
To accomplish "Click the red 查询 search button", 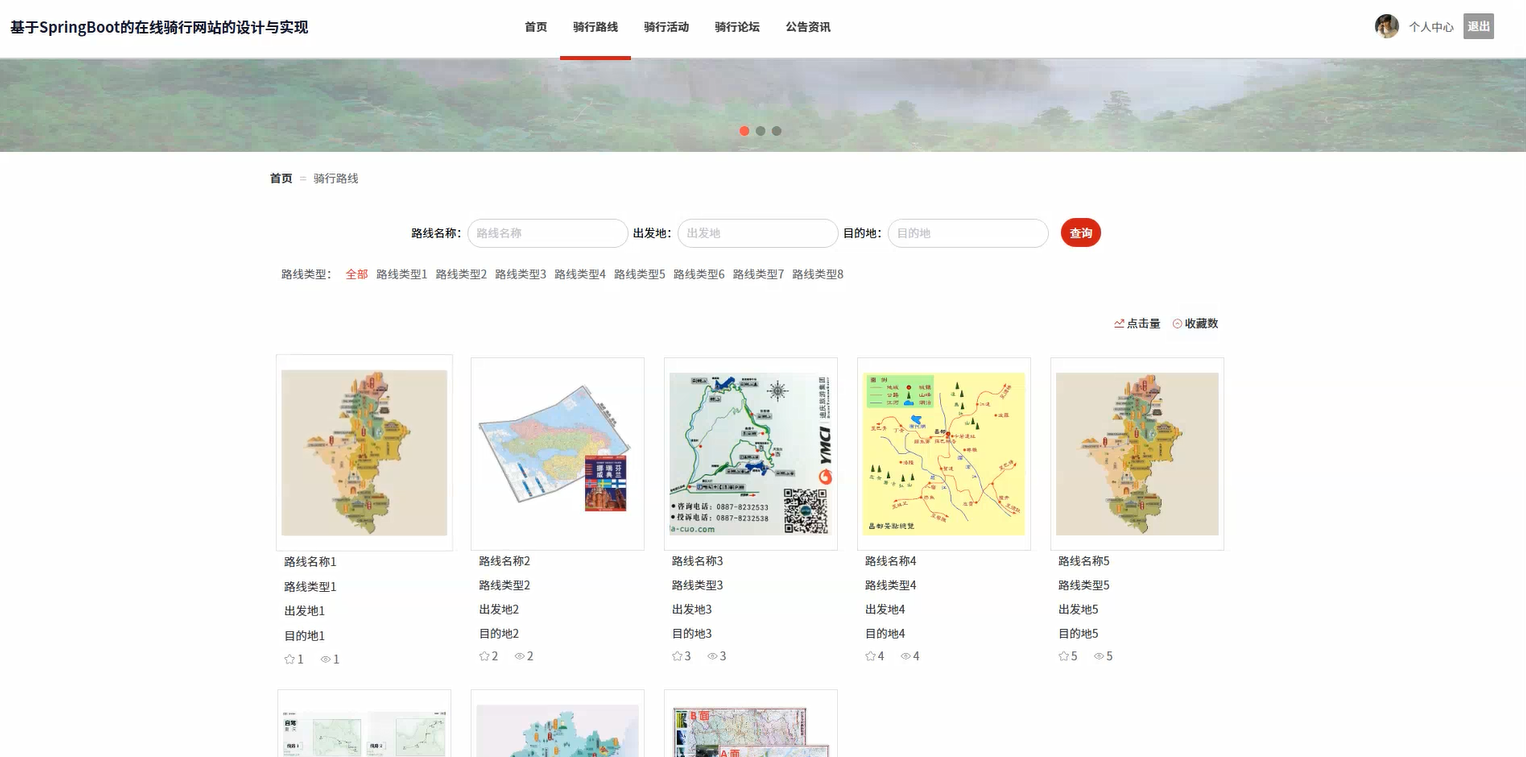I will pos(1081,232).
